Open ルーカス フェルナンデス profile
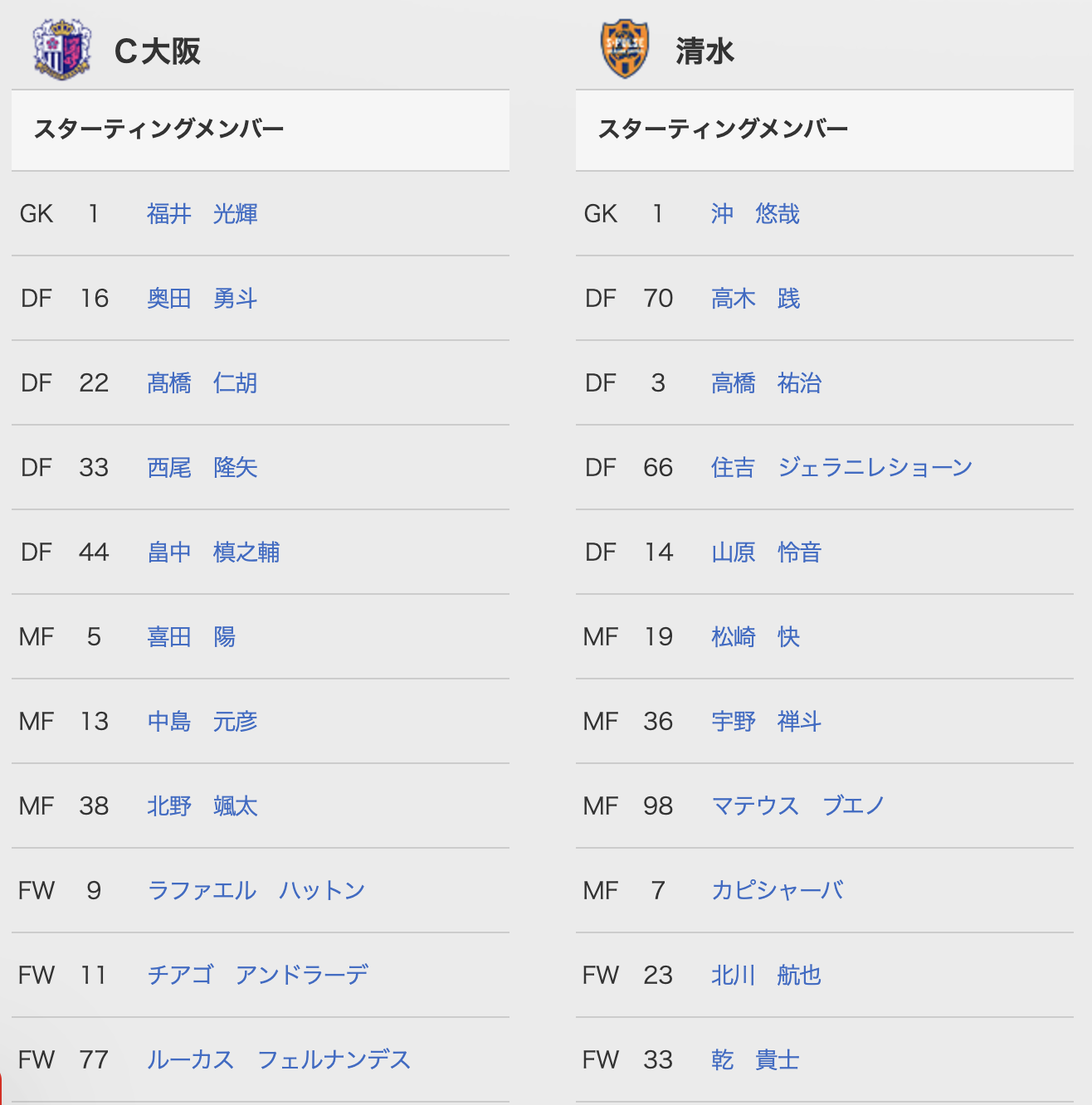This screenshot has height=1105, width=1092. click(x=279, y=1060)
